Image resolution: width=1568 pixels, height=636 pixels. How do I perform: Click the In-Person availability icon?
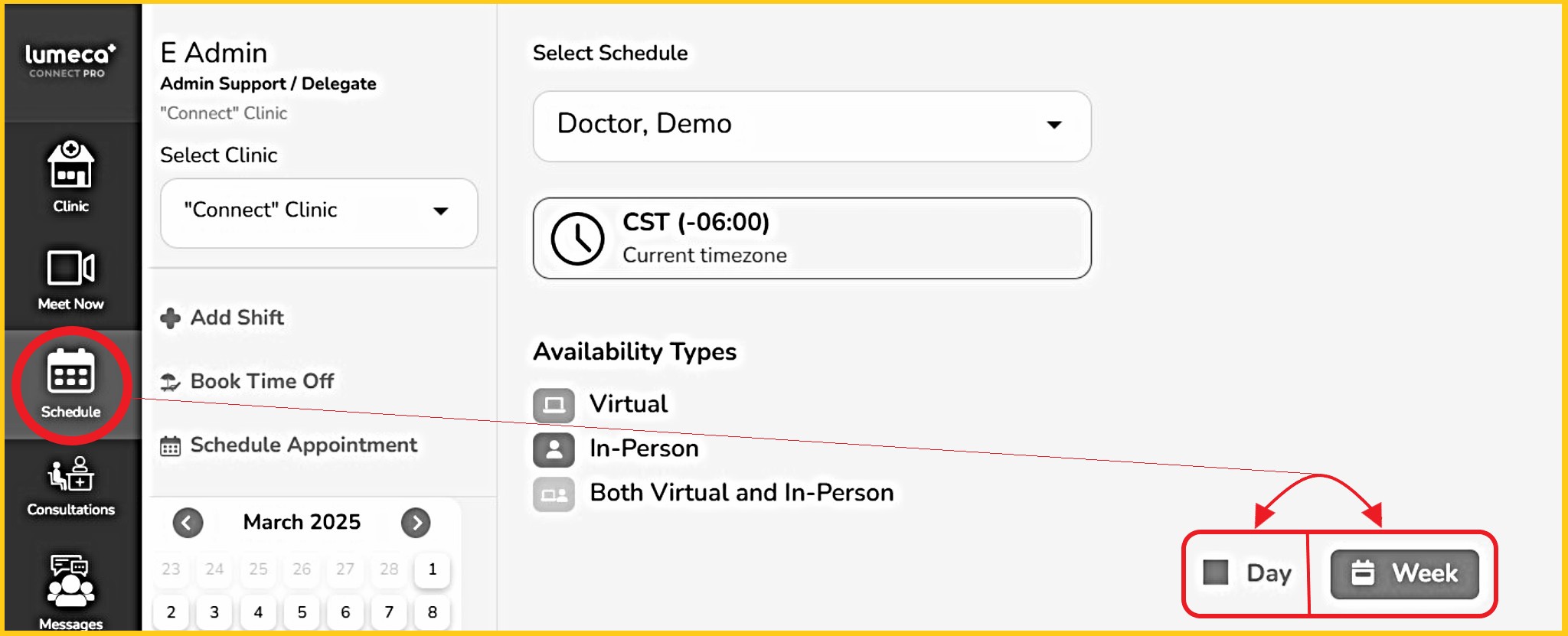554,449
